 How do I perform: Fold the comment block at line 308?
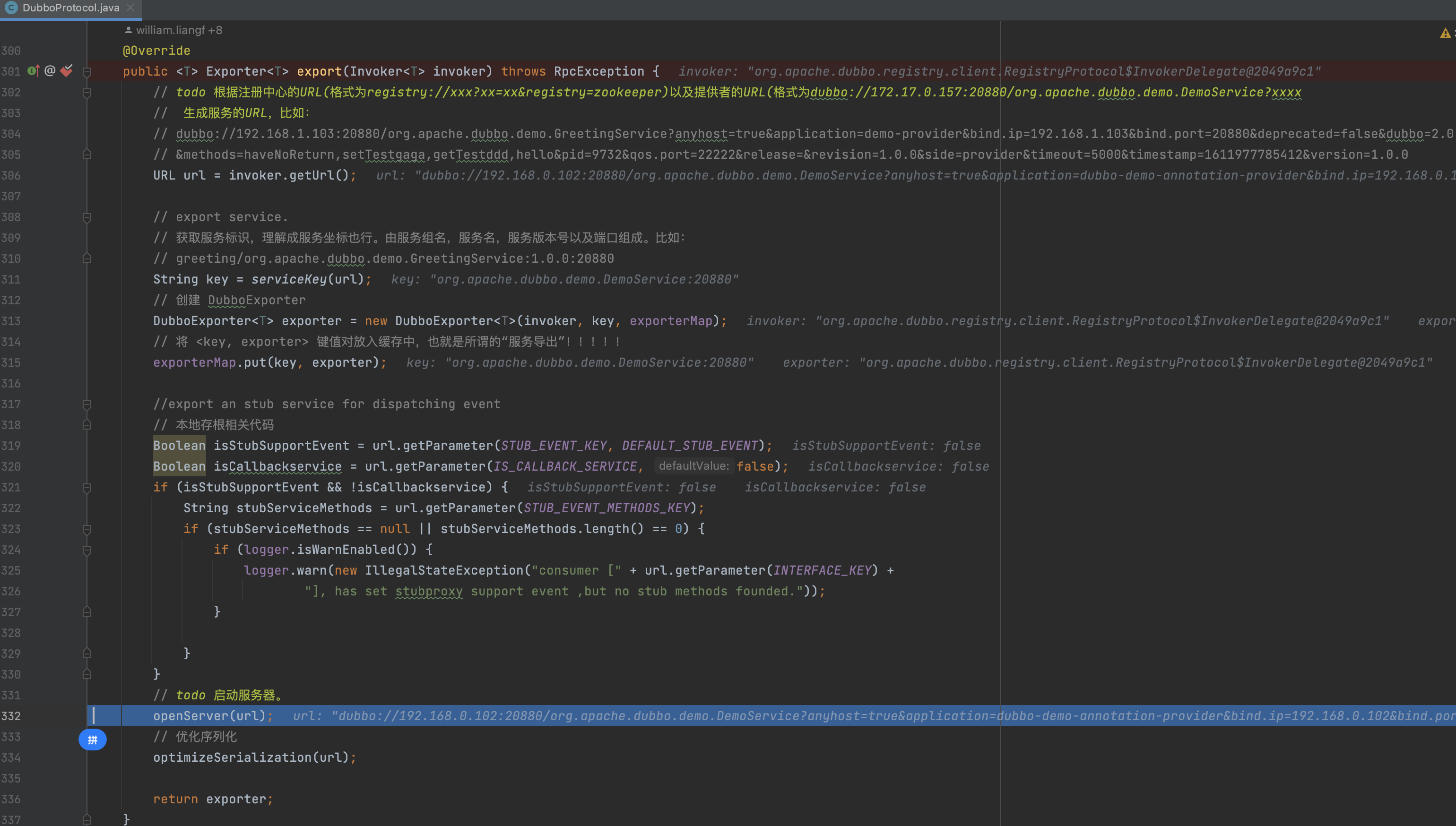click(87, 217)
